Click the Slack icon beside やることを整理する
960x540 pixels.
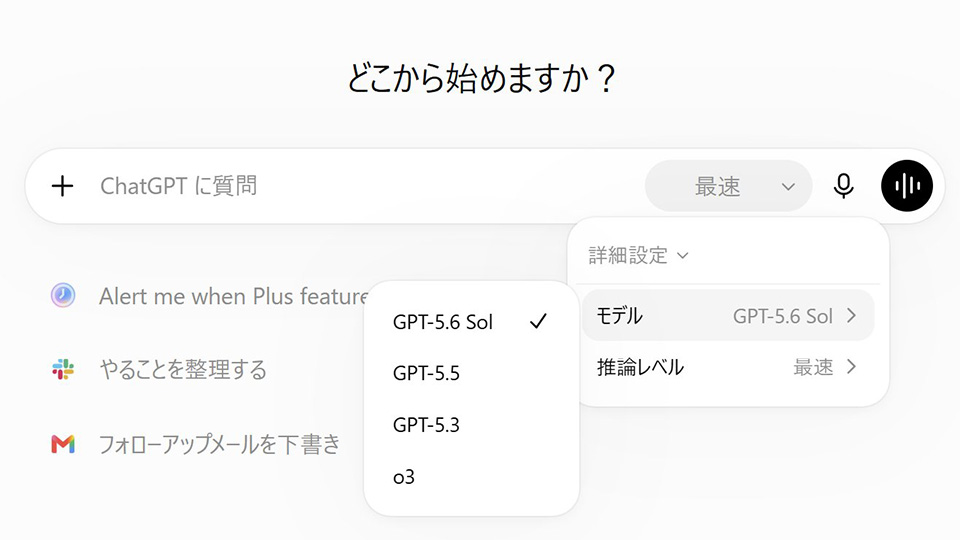[x=63, y=369]
